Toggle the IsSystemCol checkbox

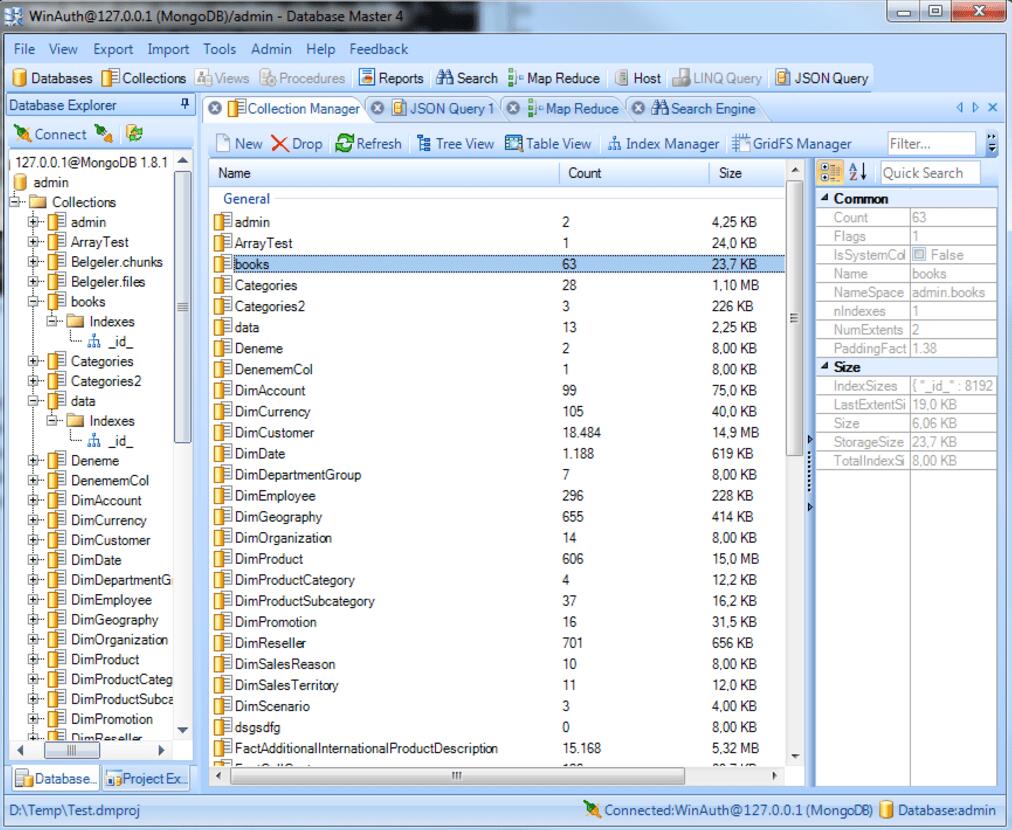tap(920, 254)
